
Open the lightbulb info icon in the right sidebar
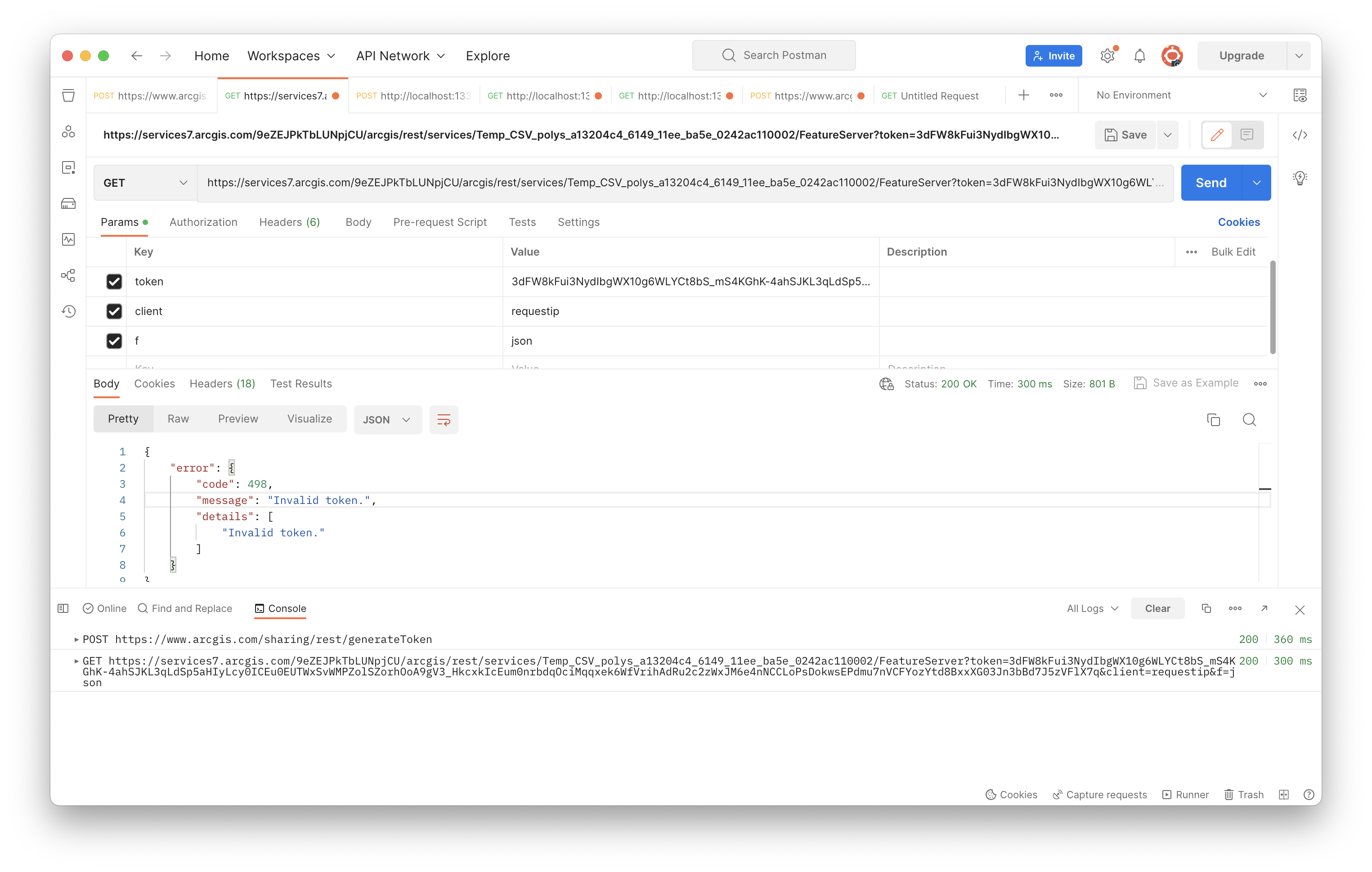point(1300,178)
